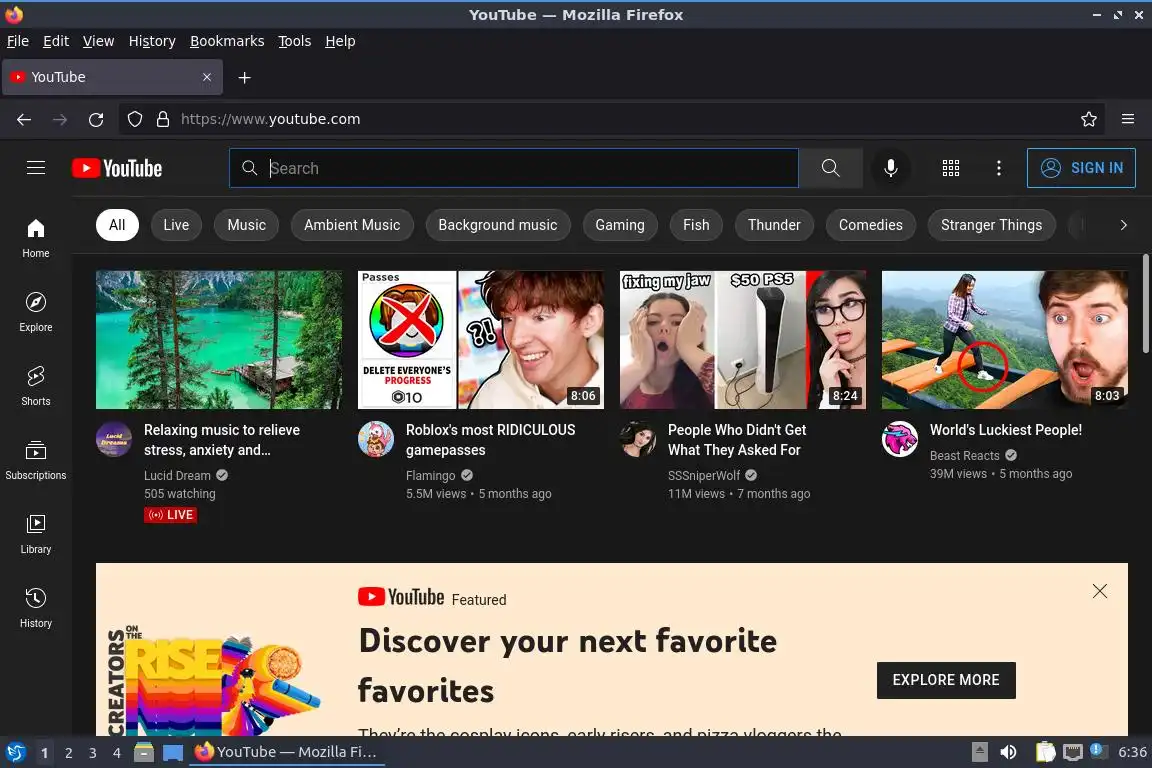The height and width of the screenshot is (768, 1152).
Task: View site security lock info
Action: [163, 119]
